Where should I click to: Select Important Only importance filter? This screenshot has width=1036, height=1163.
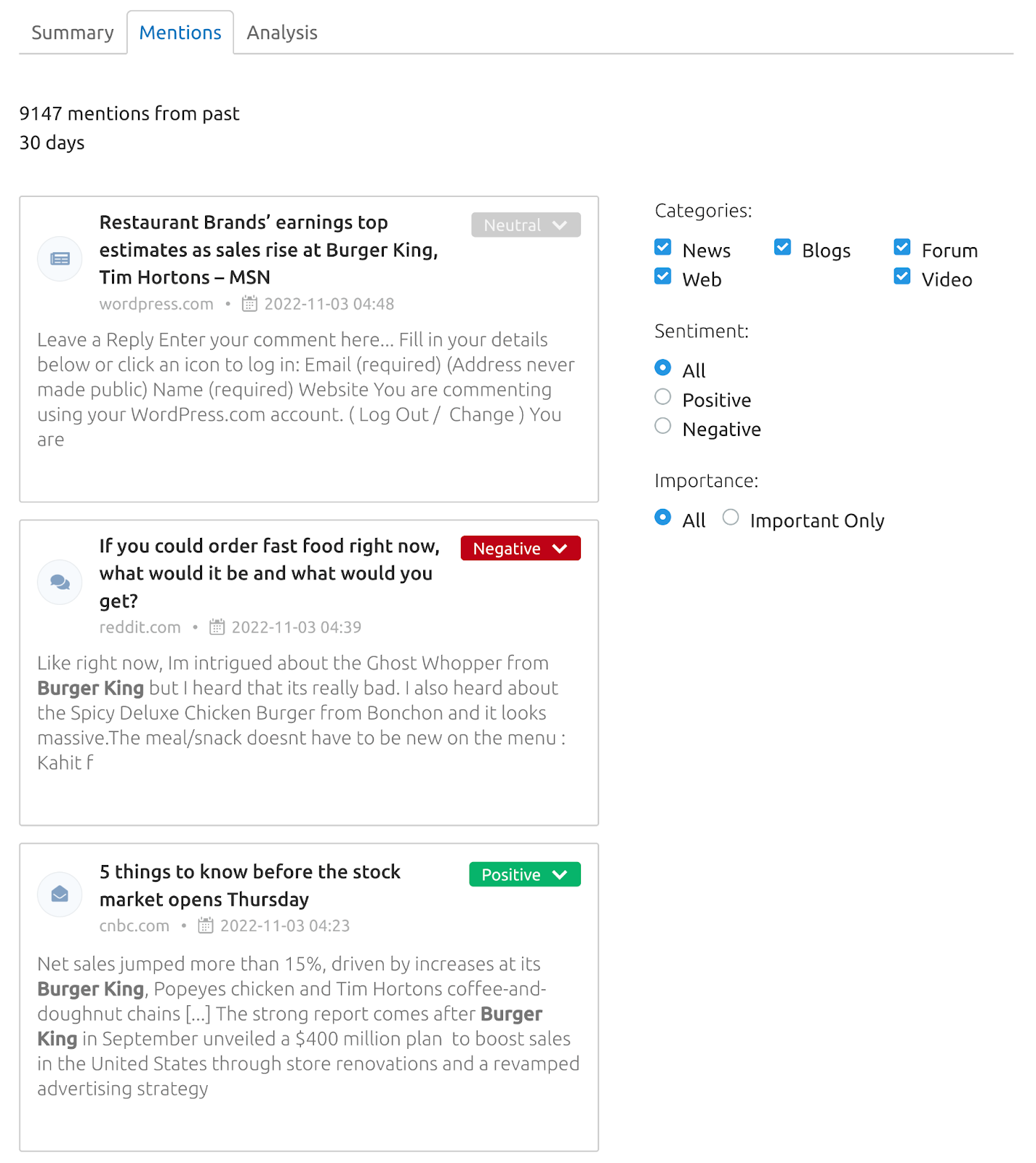click(x=731, y=517)
